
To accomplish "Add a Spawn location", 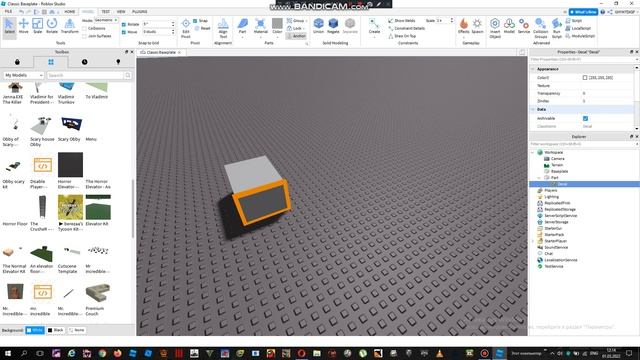I will click(477, 26).
